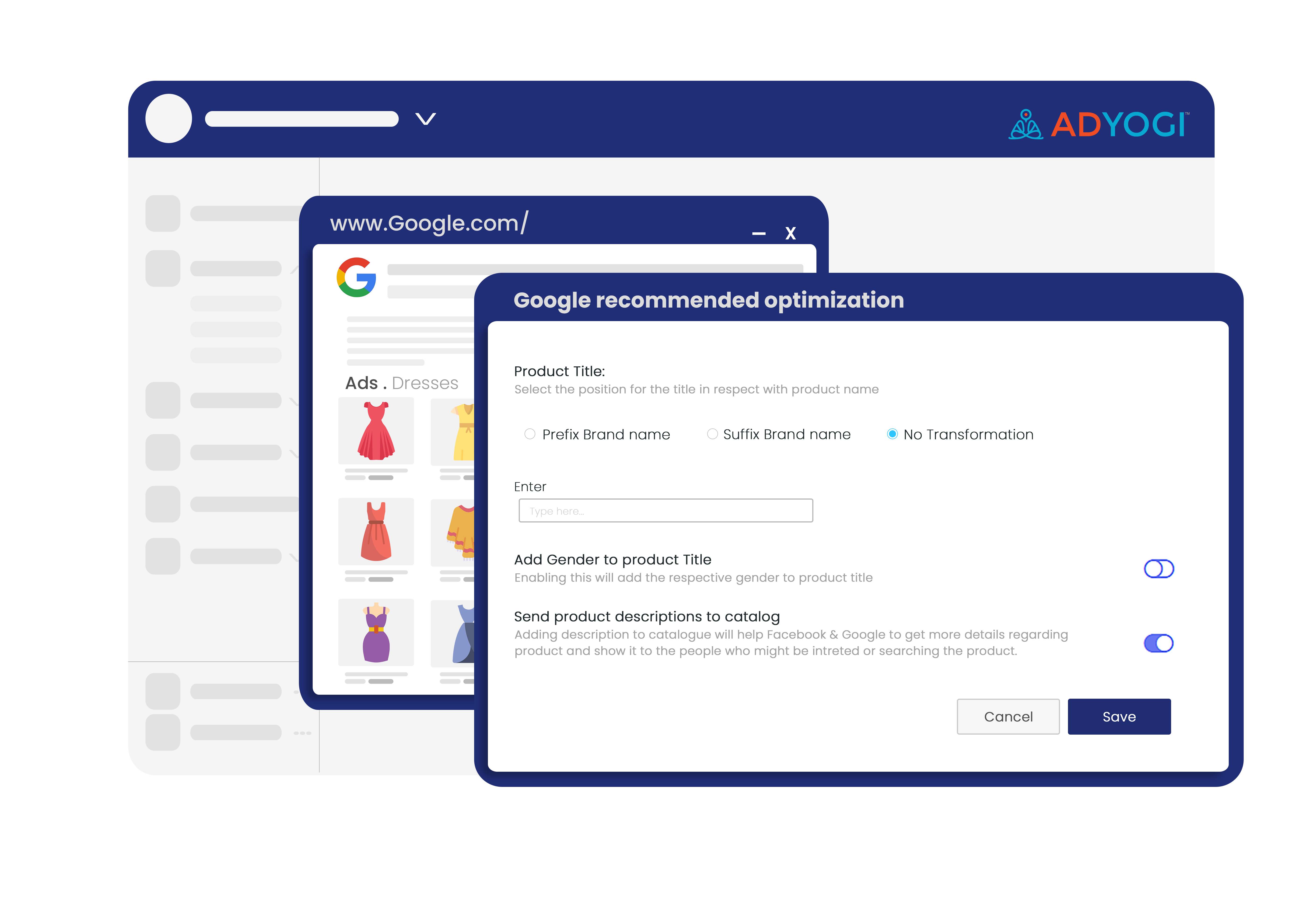
Task: Click the 'Product Title:' label
Action: [559, 371]
